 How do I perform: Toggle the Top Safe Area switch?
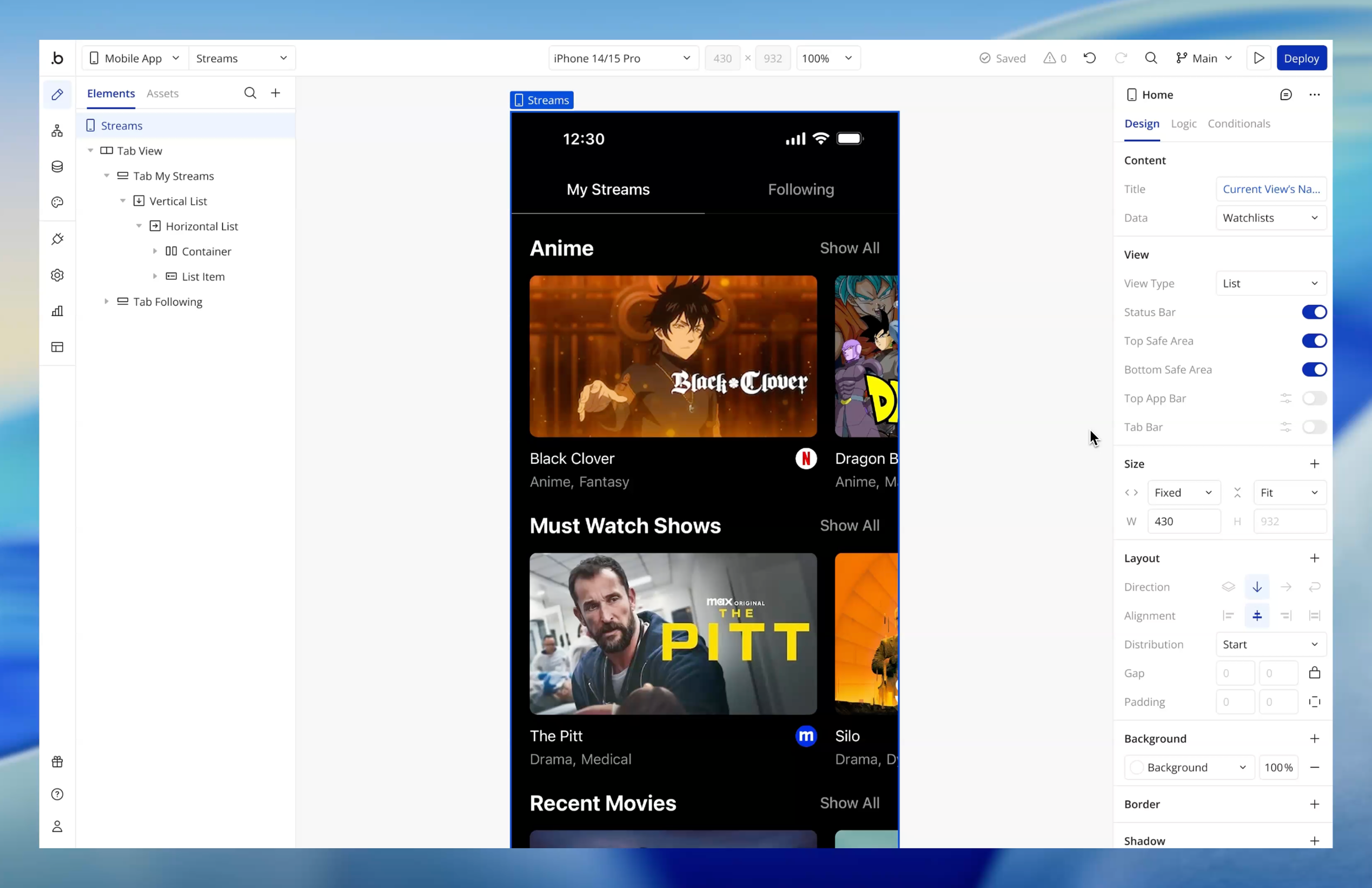[1314, 341]
